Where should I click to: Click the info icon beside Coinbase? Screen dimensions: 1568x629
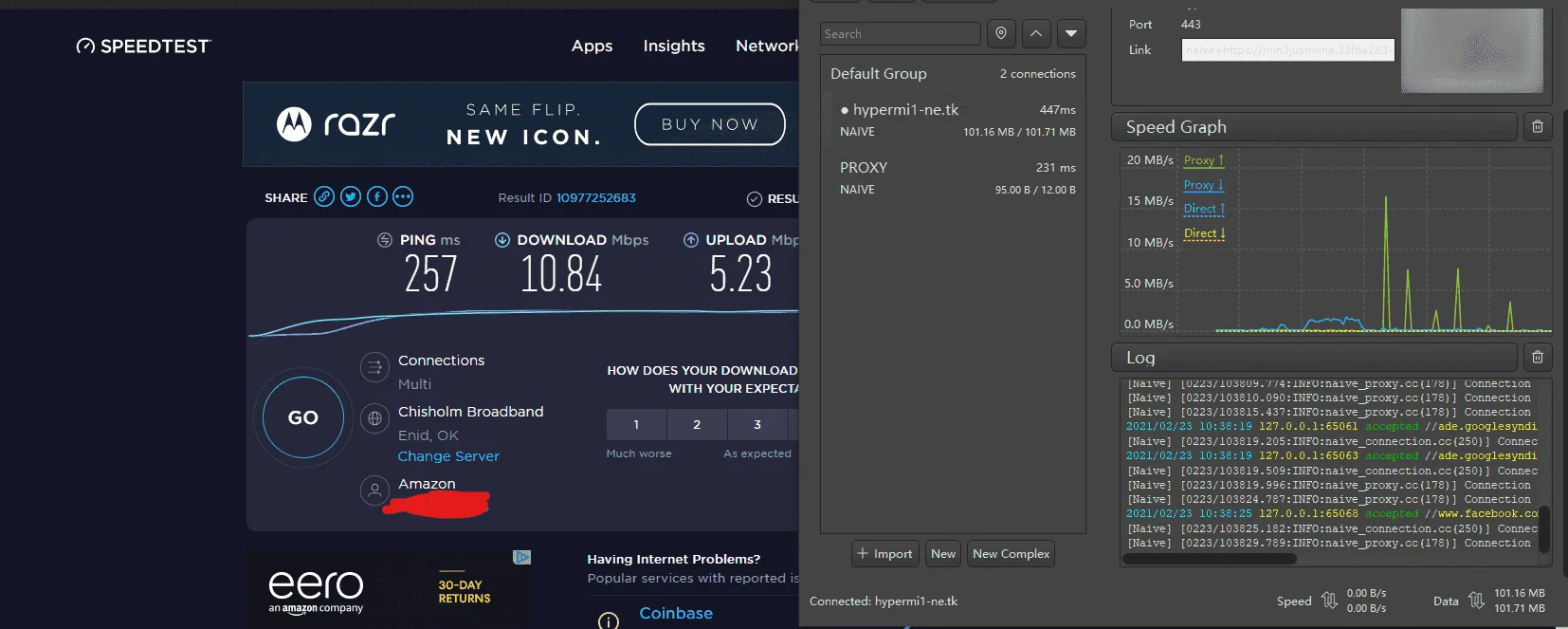[609, 620]
